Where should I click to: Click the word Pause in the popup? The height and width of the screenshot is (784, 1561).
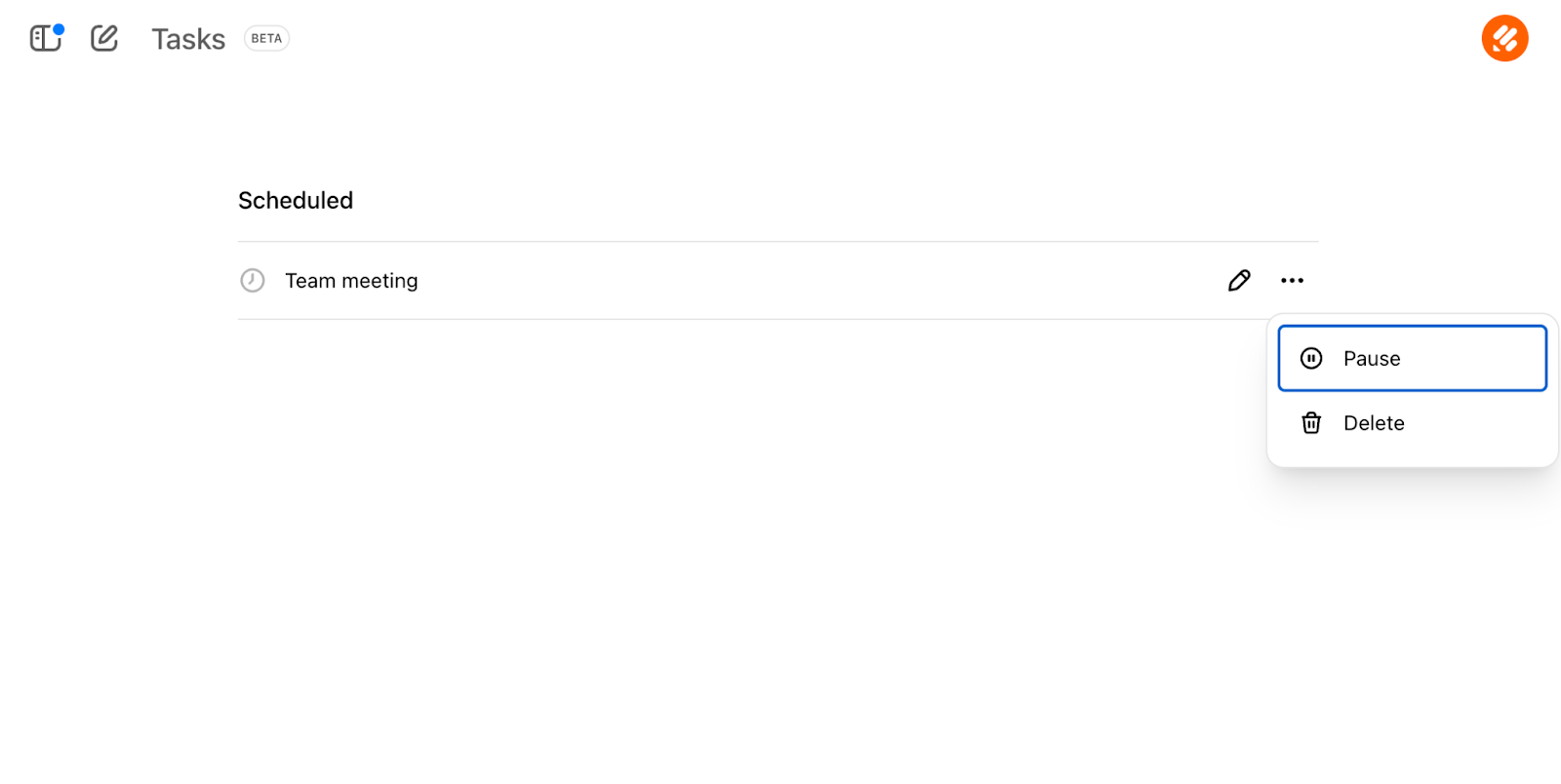click(1372, 359)
